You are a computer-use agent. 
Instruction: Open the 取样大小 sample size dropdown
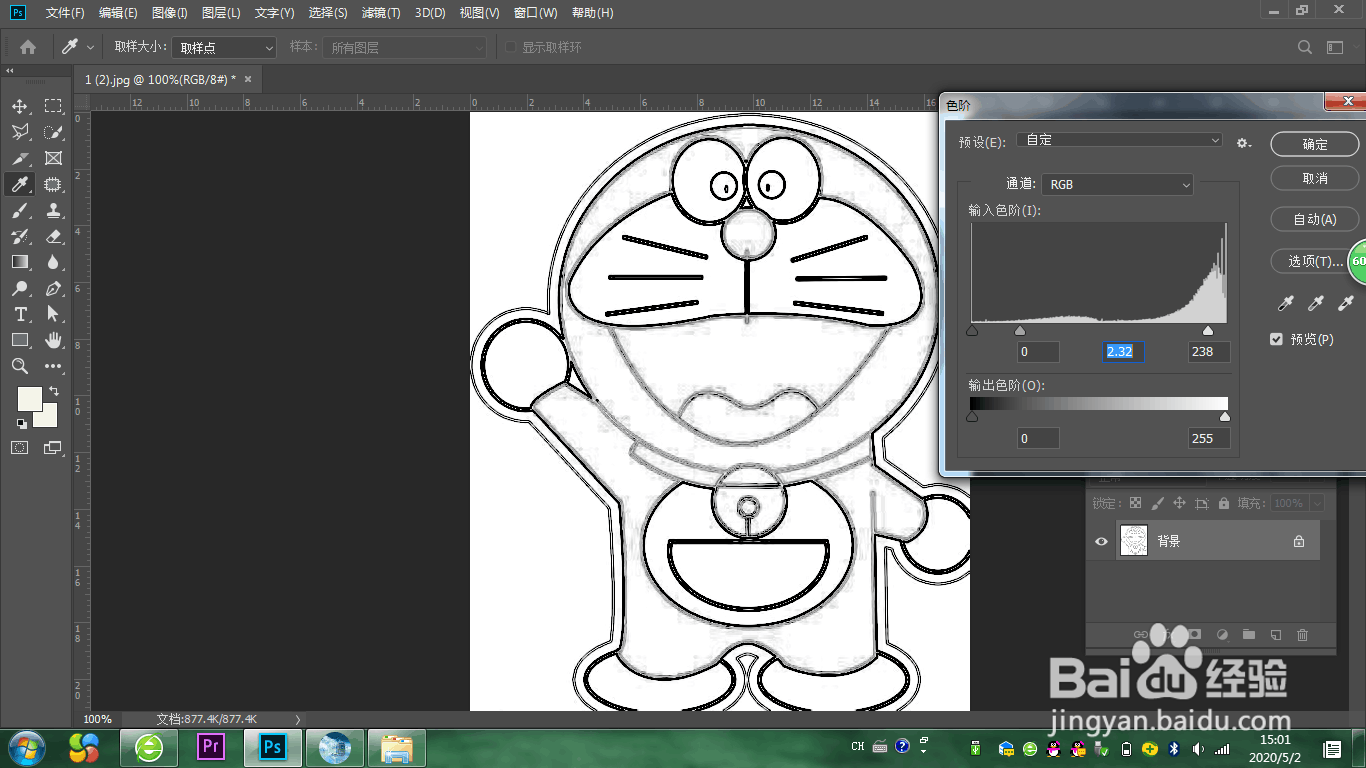click(224, 47)
